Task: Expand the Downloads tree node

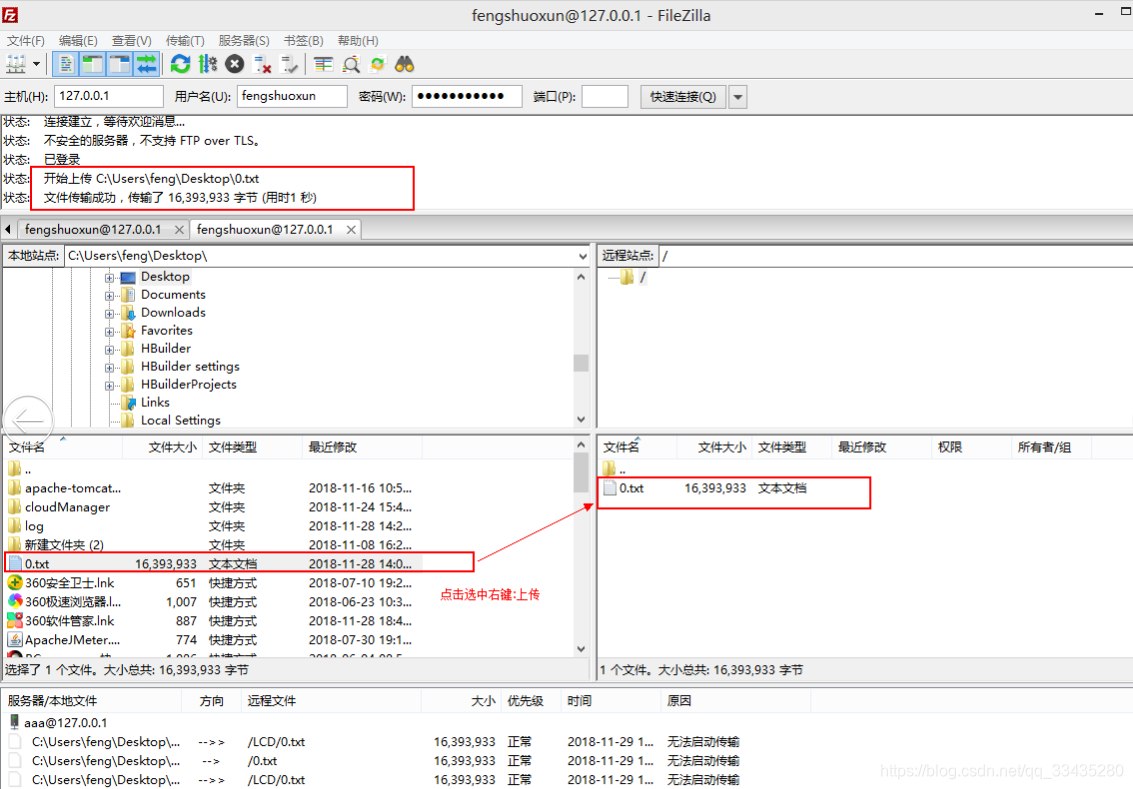Action: click(109, 314)
